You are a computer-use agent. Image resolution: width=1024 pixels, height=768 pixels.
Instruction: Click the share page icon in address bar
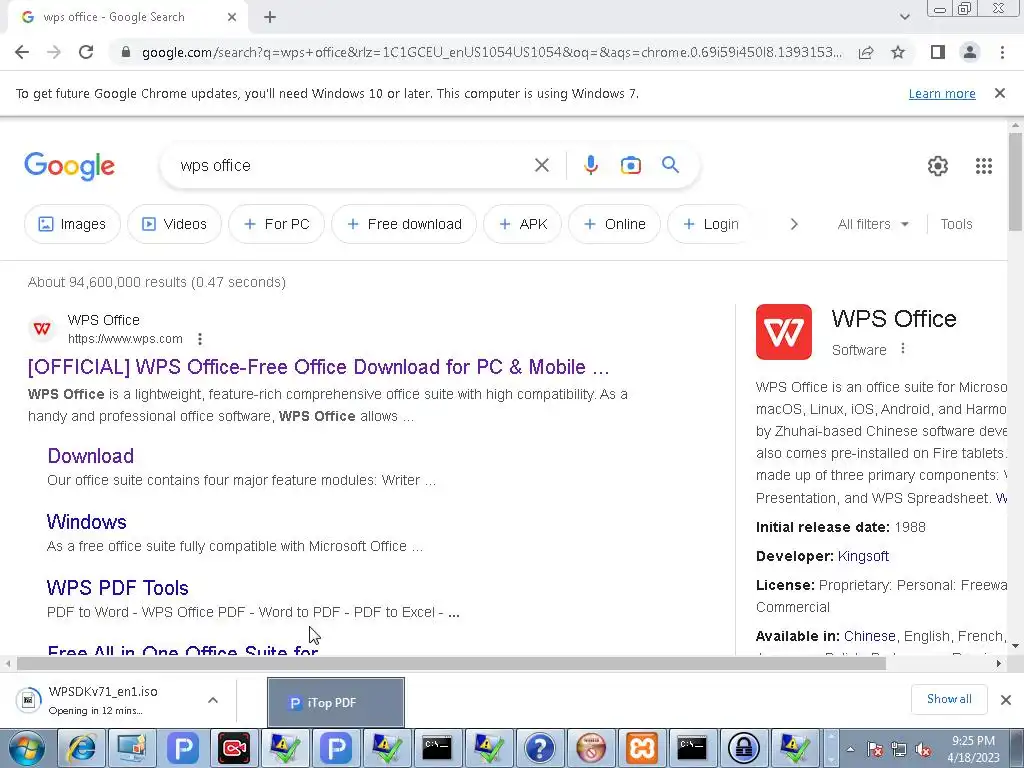click(866, 52)
